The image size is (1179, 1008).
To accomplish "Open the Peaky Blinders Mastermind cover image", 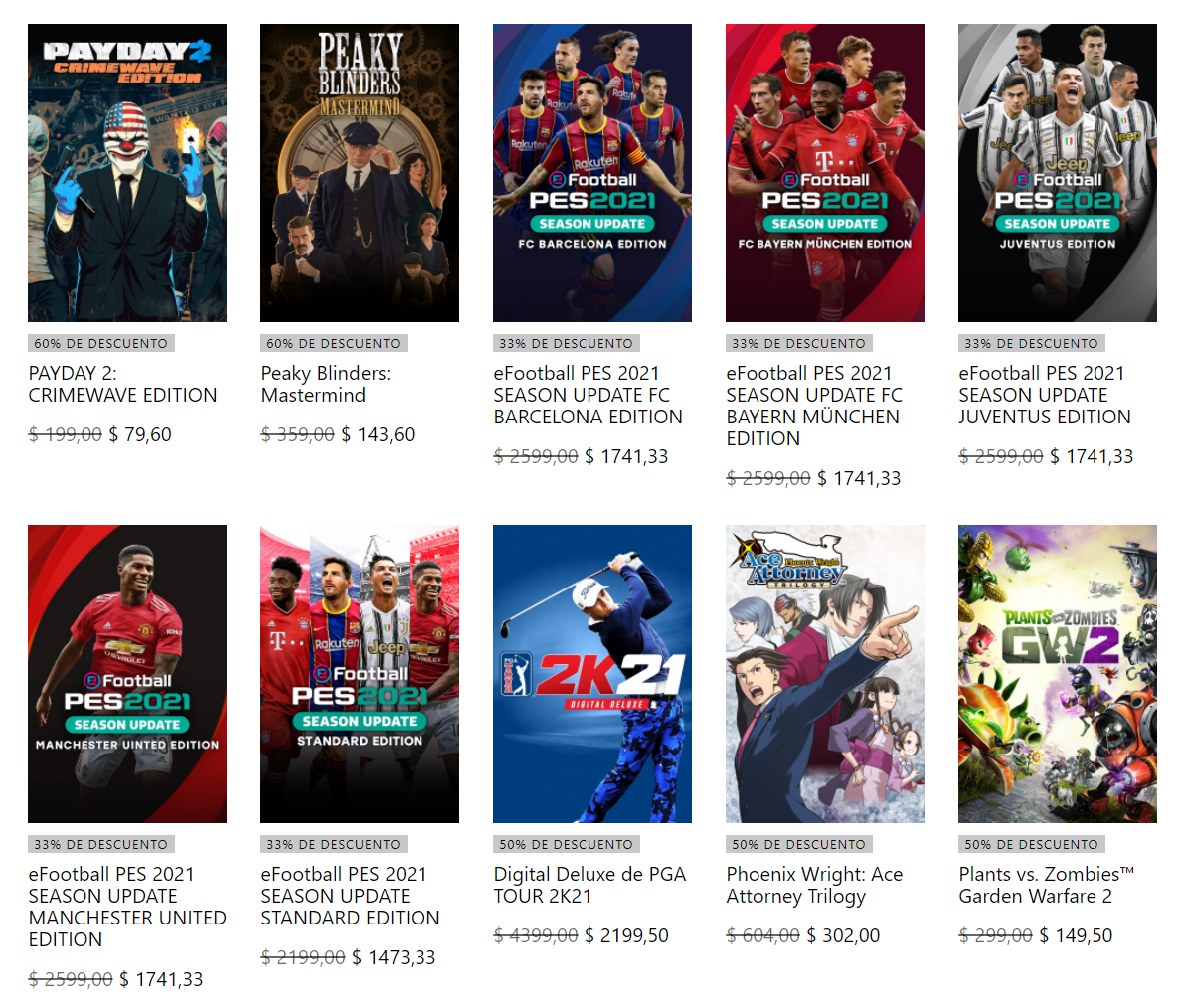I will pos(360,173).
